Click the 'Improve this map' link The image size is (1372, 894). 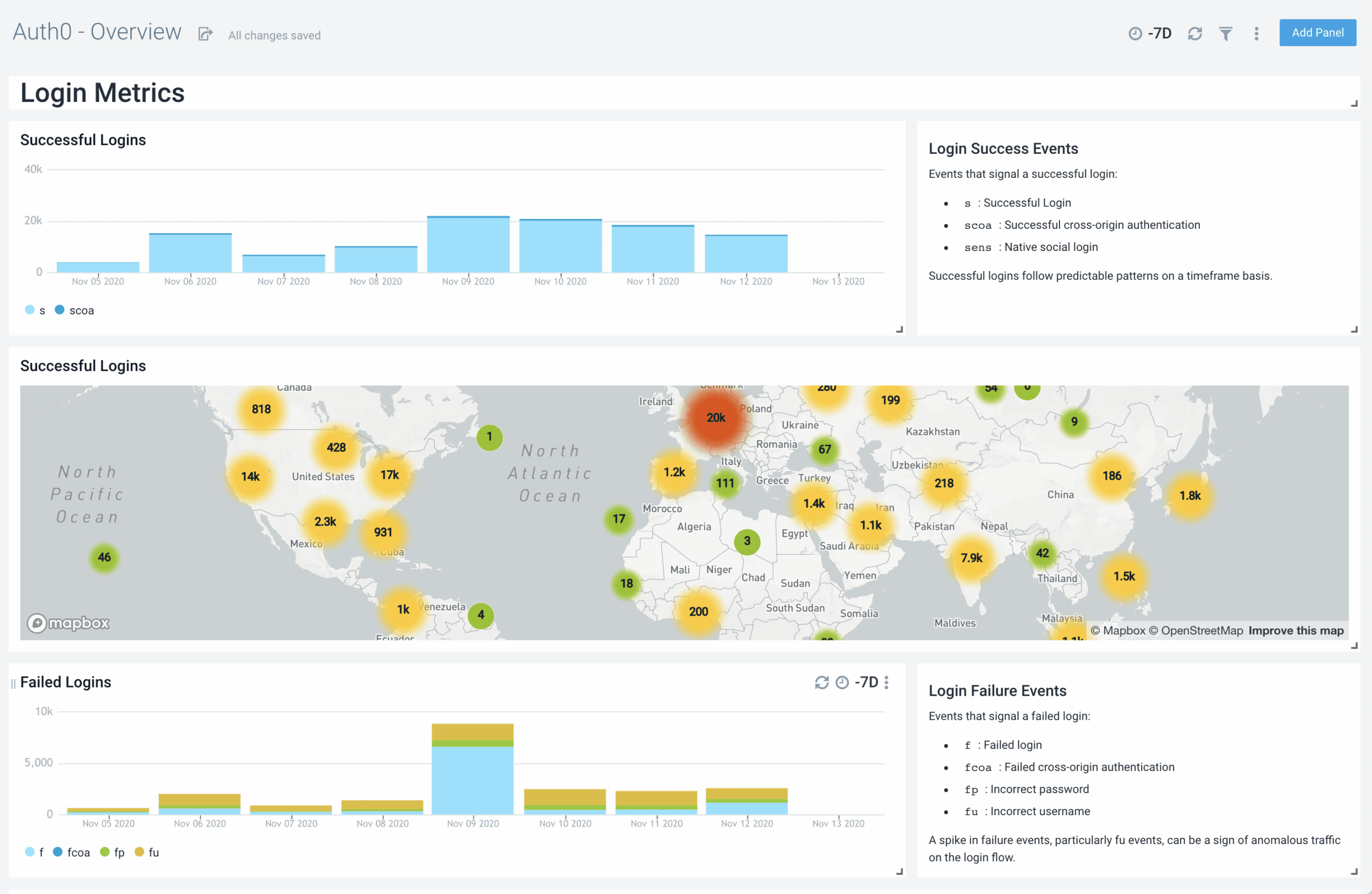pyautogui.click(x=1296, y=630)
